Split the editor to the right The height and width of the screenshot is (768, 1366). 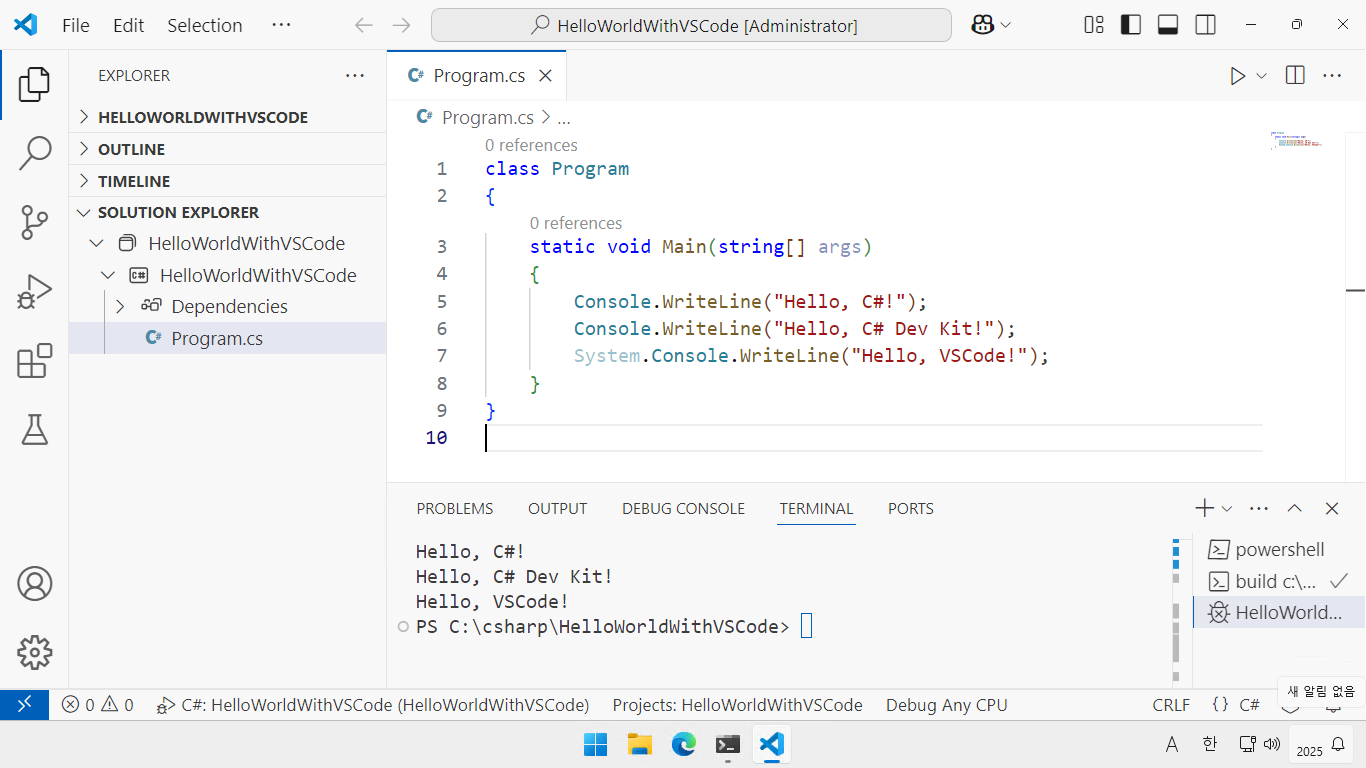[1294, 75]
